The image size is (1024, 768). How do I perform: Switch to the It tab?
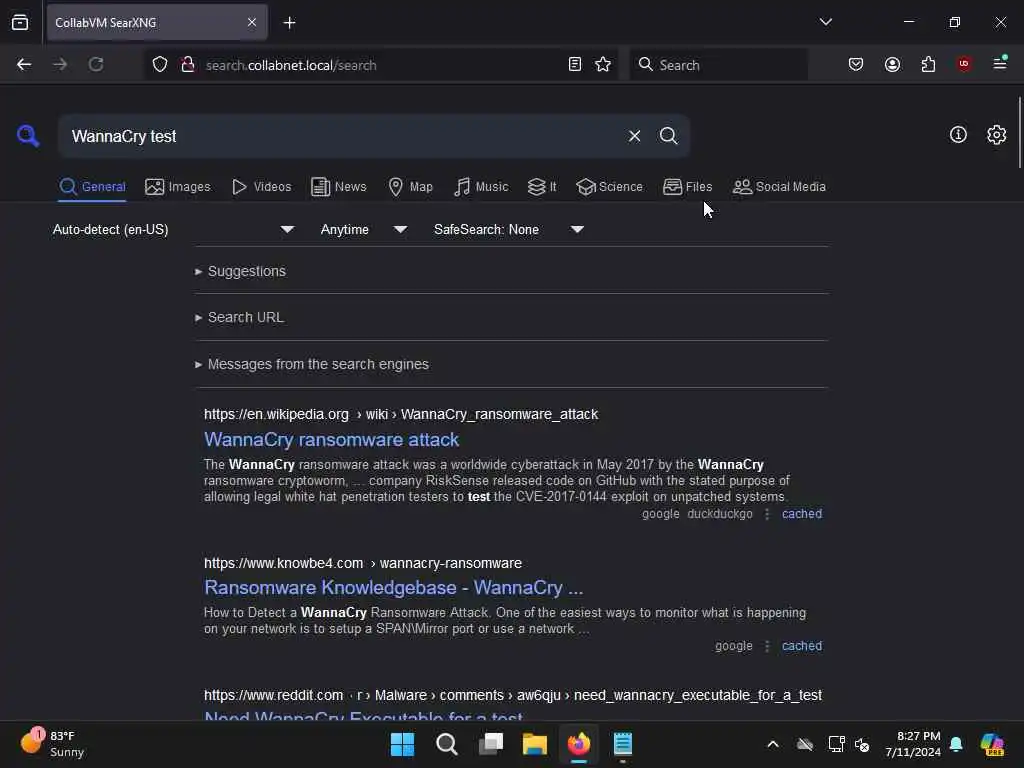point(541,187)
